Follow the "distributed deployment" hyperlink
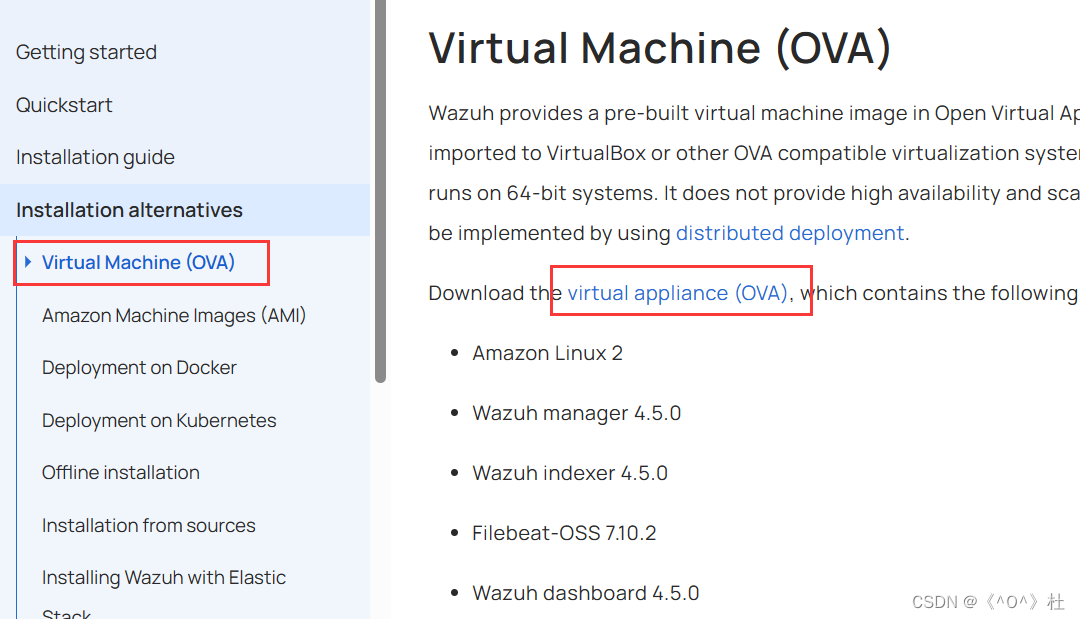This screenshot has height=619, width=1080. tap(790, 232)
